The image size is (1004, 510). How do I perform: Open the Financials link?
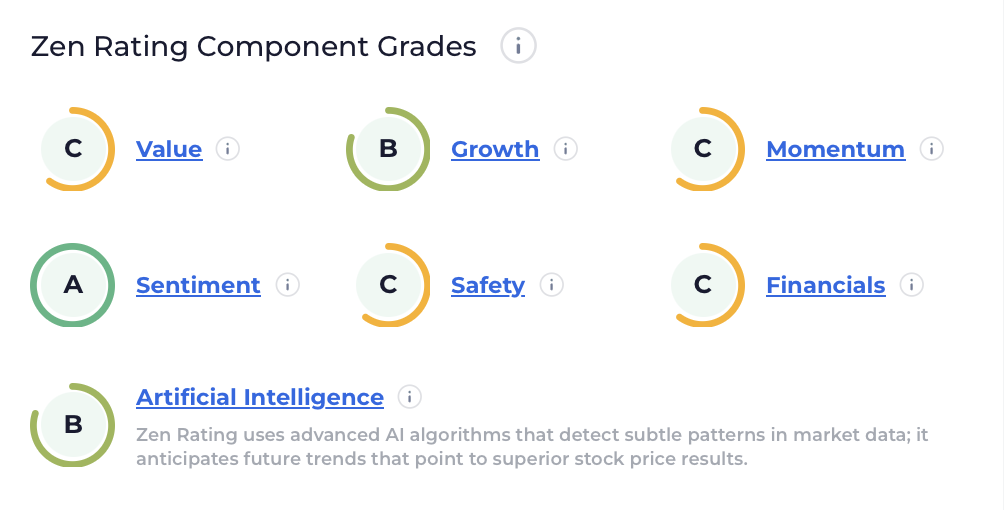click(x=826, y=285)
